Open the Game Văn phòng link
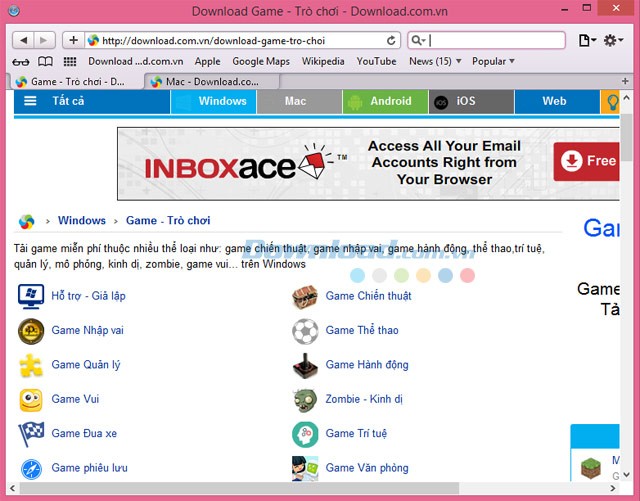Image resolution: width=640 pixels, height=501 pixels. coord(367,468)
